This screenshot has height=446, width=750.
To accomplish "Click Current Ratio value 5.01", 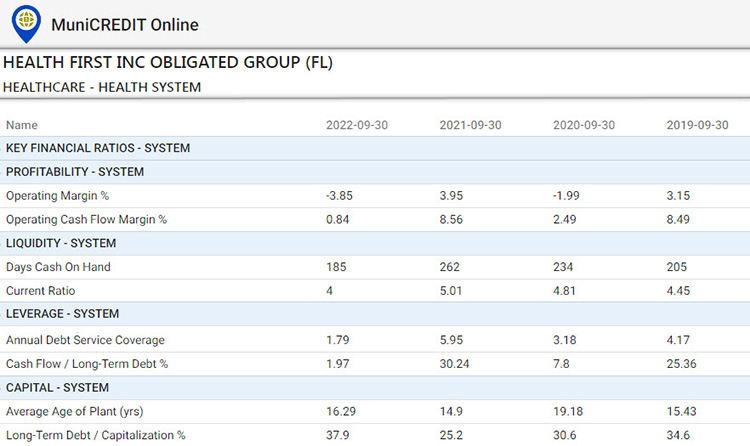I will [x=451, y=291].
